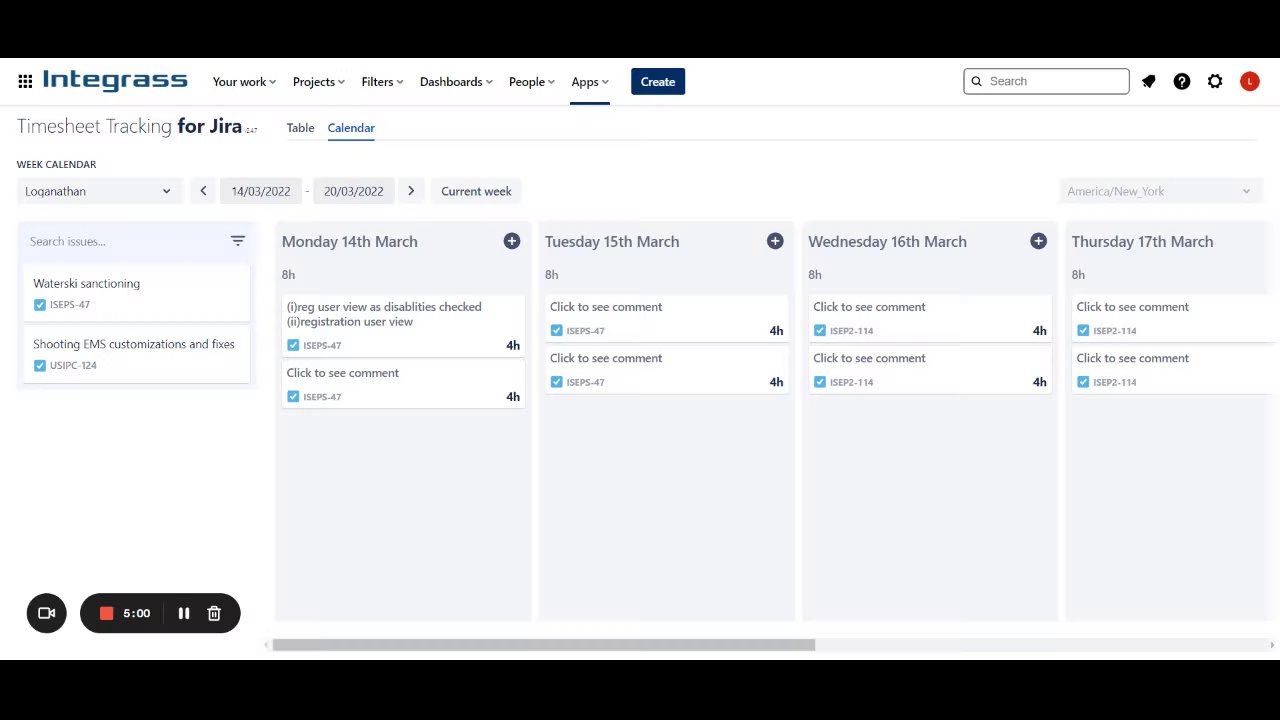Click the horizontal calendar scrollbar

coord(544,645)
